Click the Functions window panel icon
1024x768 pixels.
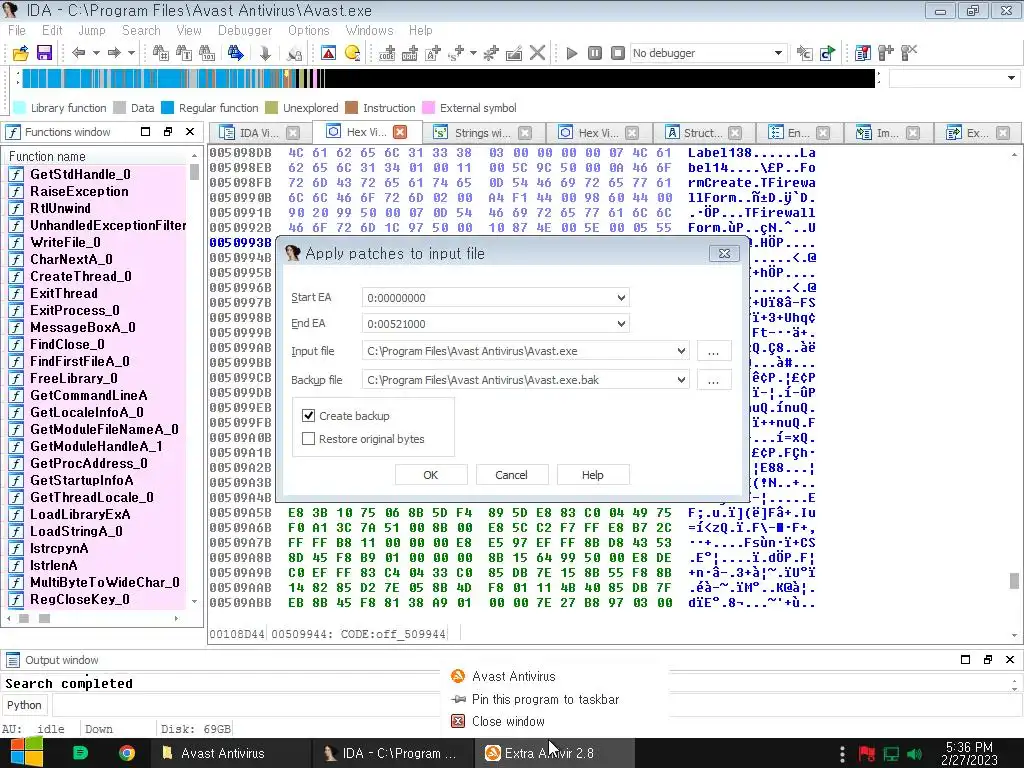[x=12, y=132]
